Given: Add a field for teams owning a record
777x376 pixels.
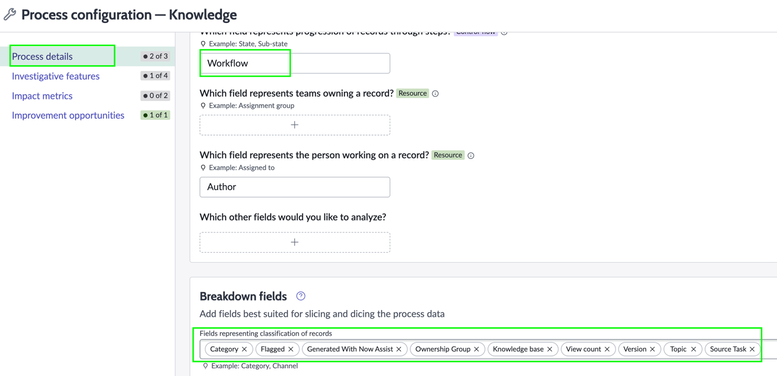Looking at the screenshot, I should tap(295, 125).
